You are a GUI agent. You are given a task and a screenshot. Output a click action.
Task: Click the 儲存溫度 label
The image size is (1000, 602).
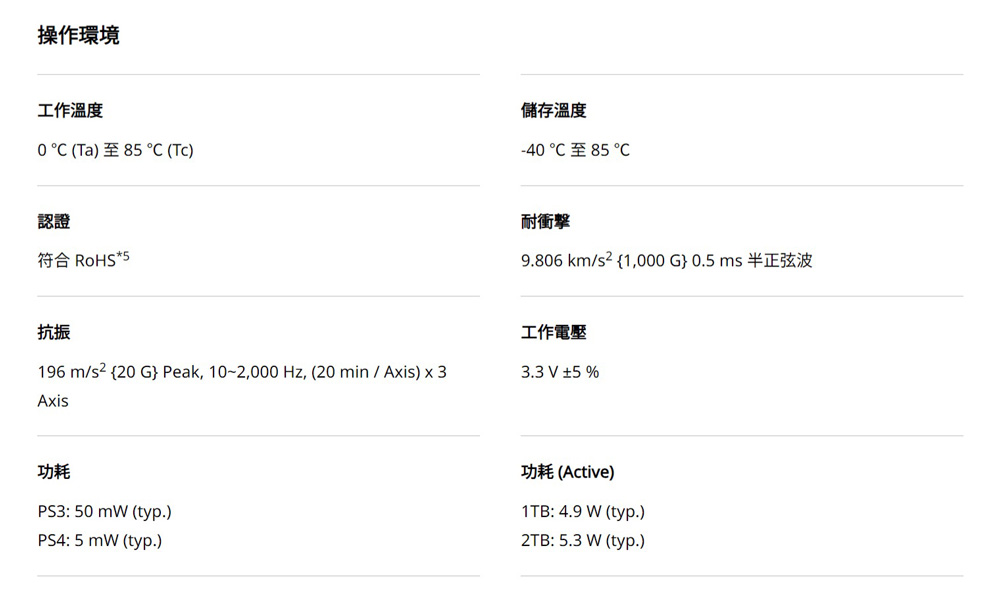pyautogui.click(x=554, y=111)
